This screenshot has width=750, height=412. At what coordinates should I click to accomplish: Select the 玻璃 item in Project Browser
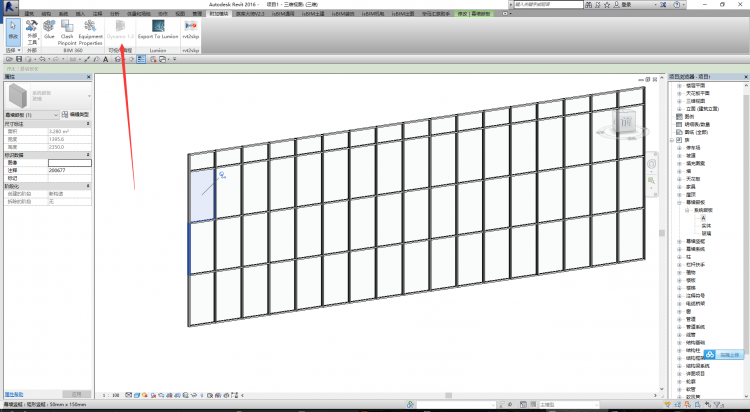[x=706, y=234]
